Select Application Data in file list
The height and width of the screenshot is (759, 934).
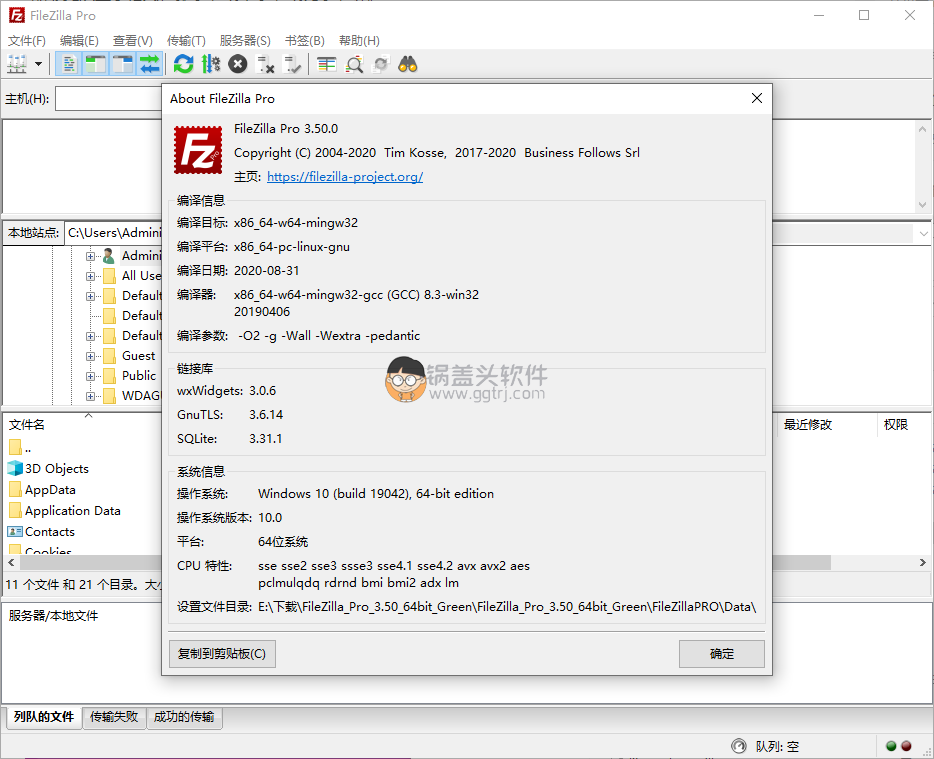tap(72, 511)
